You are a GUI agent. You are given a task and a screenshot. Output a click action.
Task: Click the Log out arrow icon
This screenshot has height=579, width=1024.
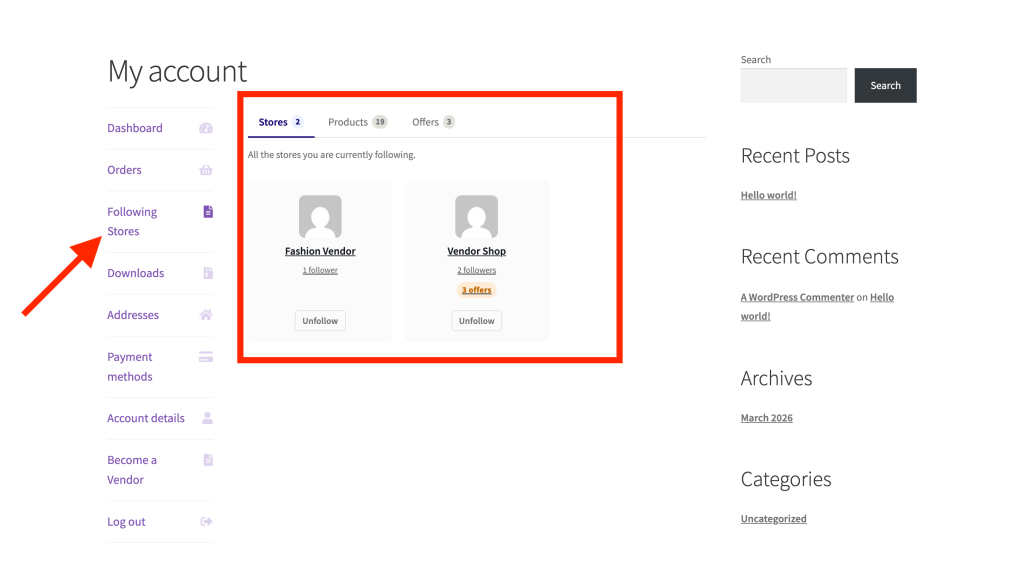pyautogui.click(x=206, y=522)
